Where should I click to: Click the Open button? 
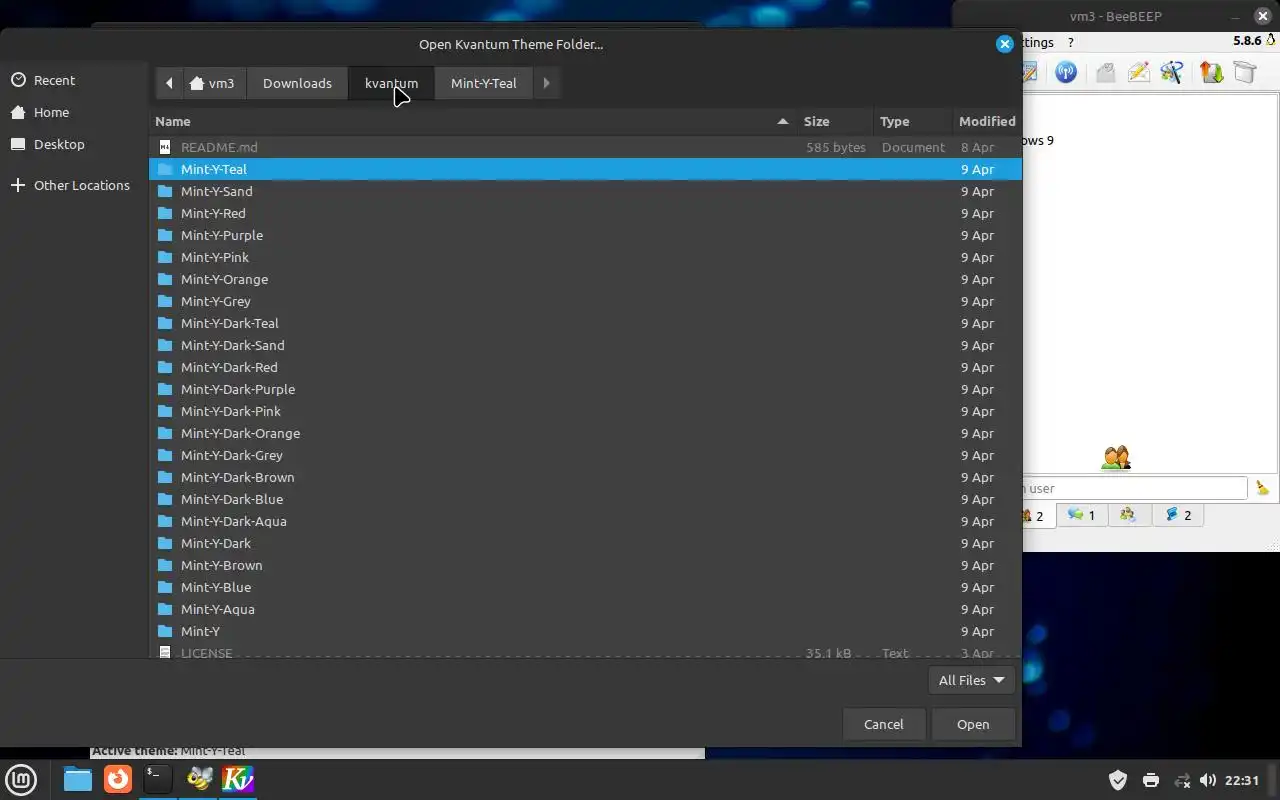(x=973, y=724)
